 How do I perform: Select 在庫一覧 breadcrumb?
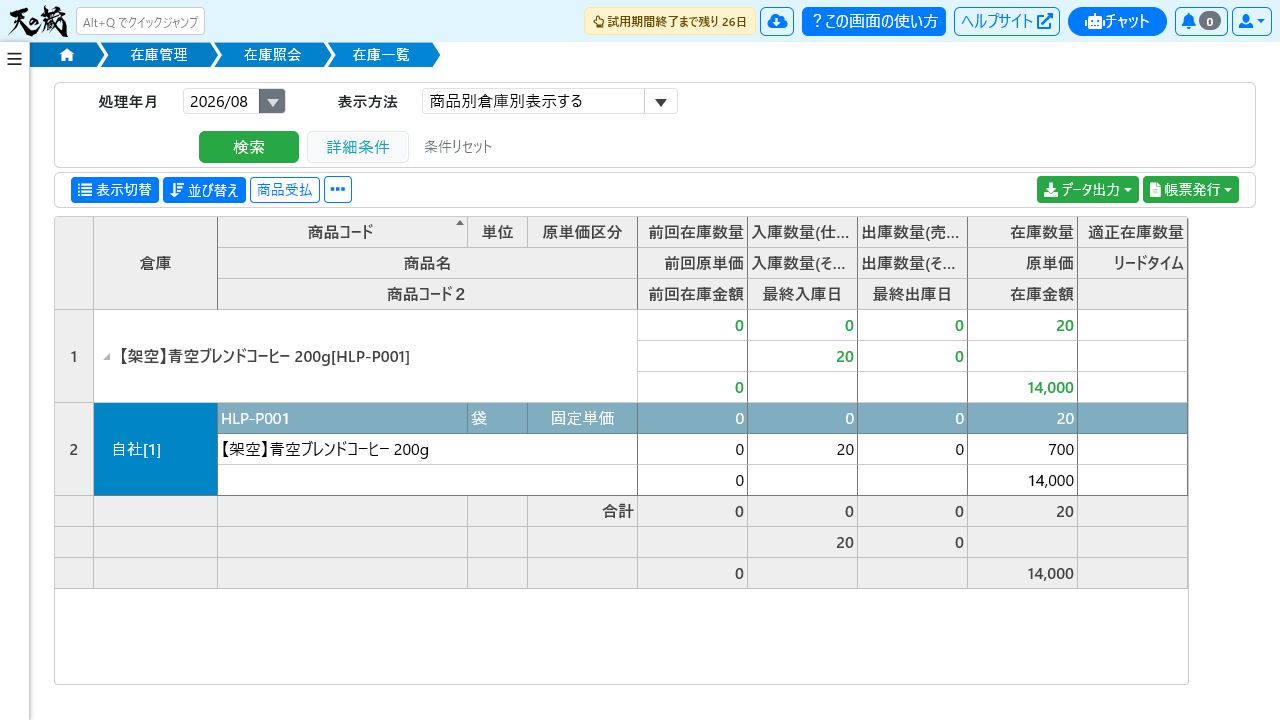point(381,55)
